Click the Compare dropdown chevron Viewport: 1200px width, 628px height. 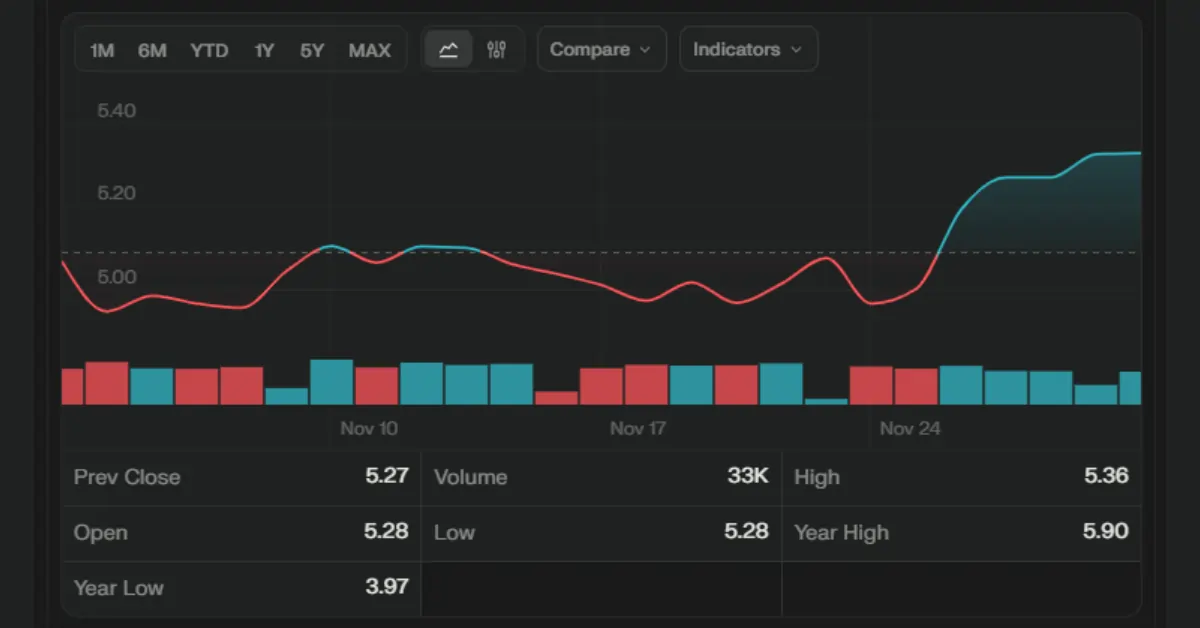(645, 48)
